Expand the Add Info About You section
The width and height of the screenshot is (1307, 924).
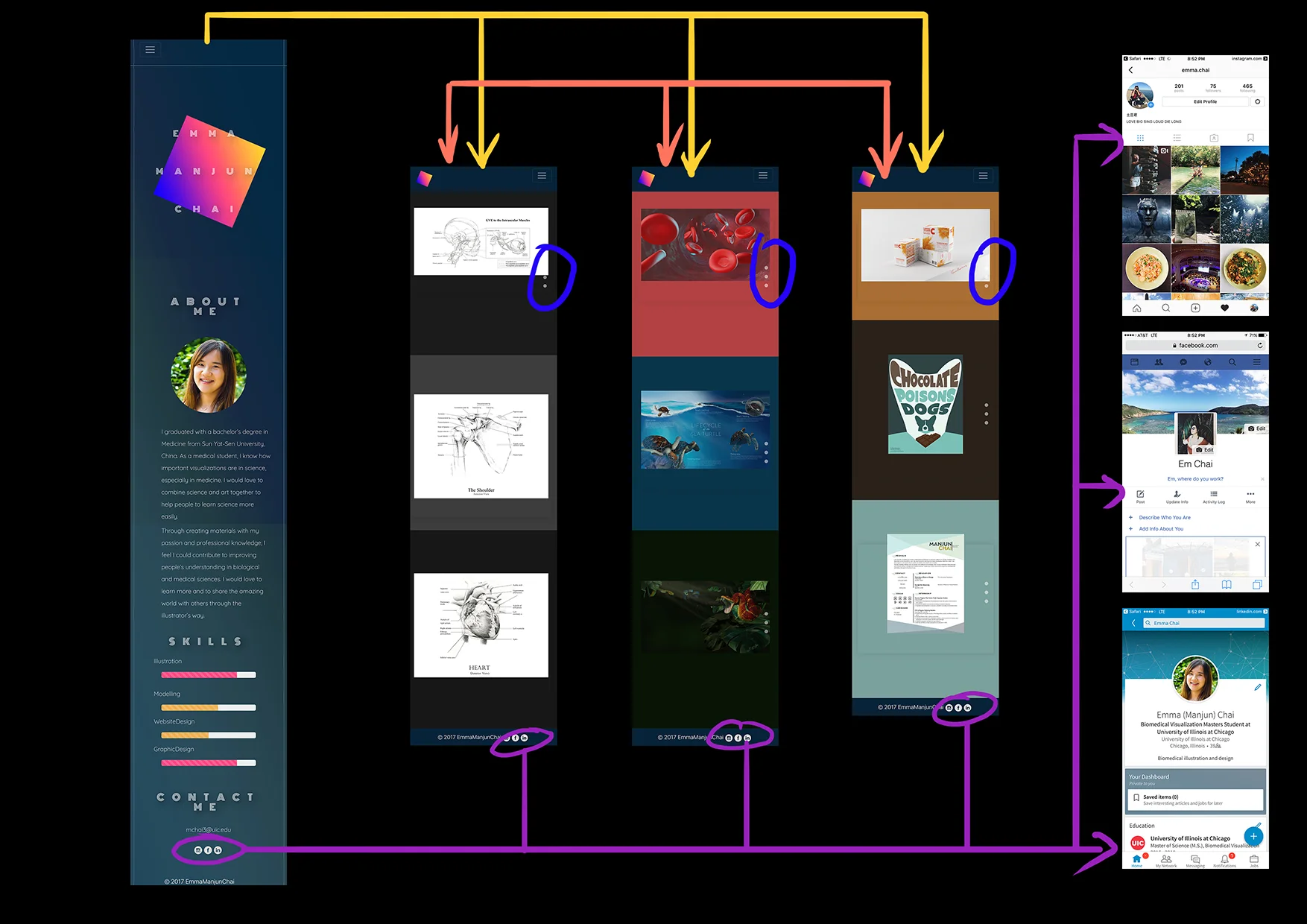click(x=1160, y=529)
